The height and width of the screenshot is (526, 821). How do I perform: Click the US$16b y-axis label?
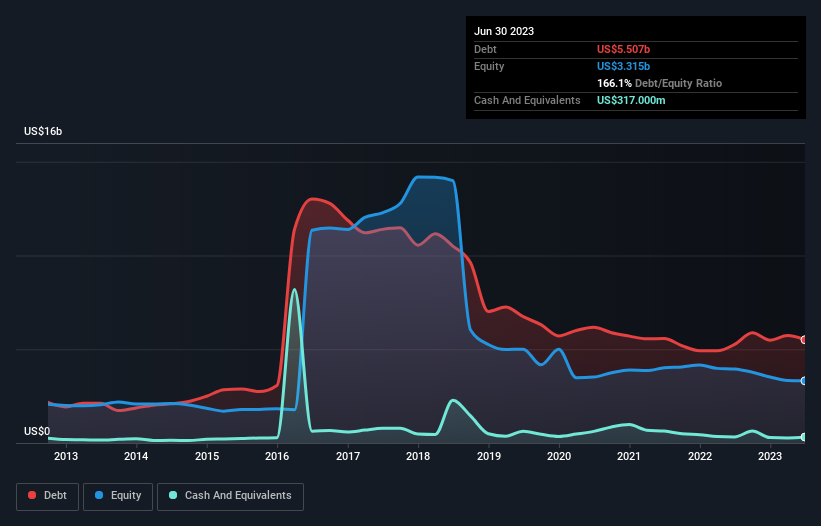(x=43, y=131)
